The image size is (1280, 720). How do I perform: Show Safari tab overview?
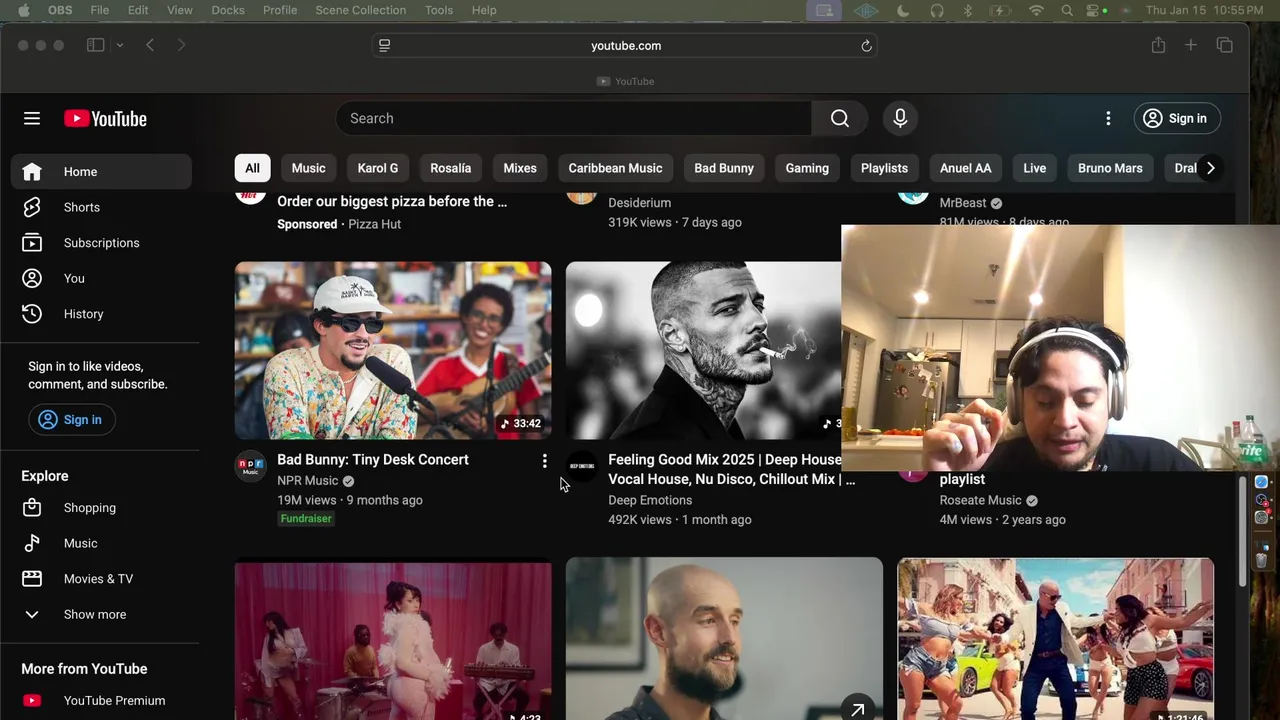[1224, 45]
